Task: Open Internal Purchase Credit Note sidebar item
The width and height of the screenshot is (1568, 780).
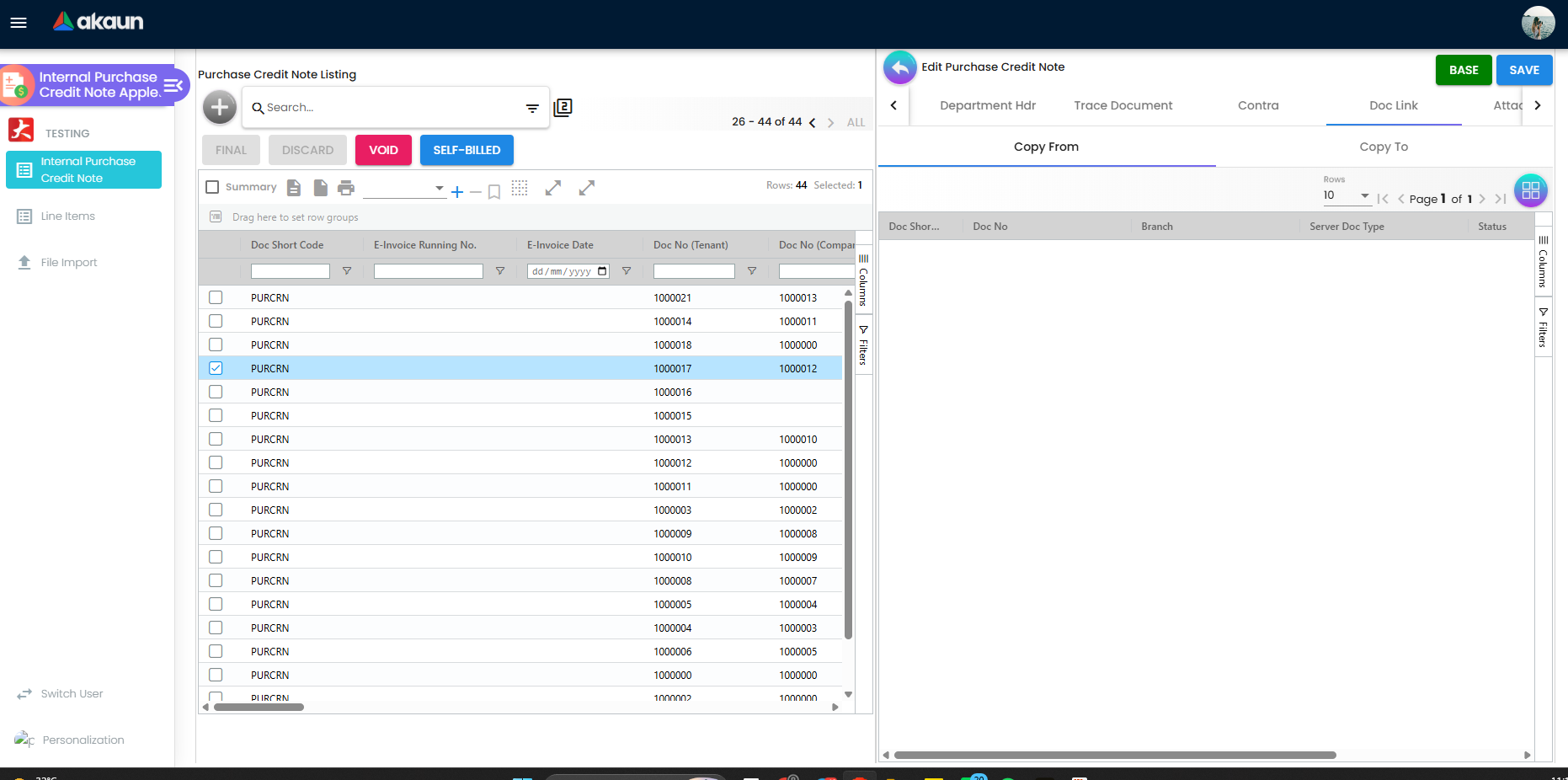Action: [x=83, y=169]
